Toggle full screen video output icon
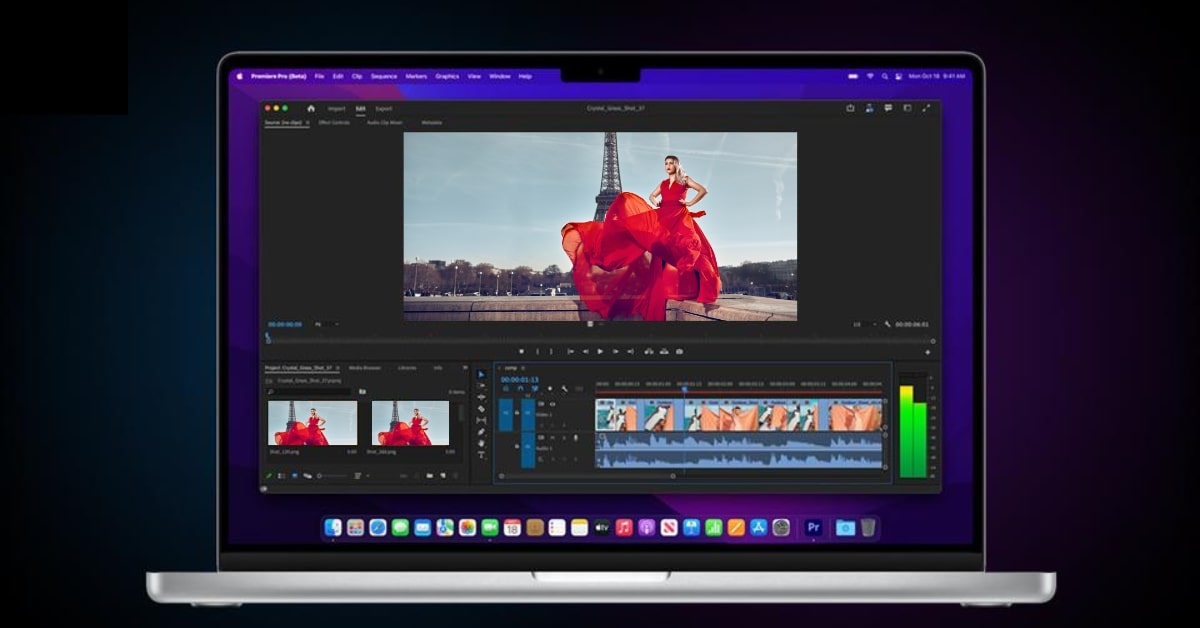 tap(908, 108)
